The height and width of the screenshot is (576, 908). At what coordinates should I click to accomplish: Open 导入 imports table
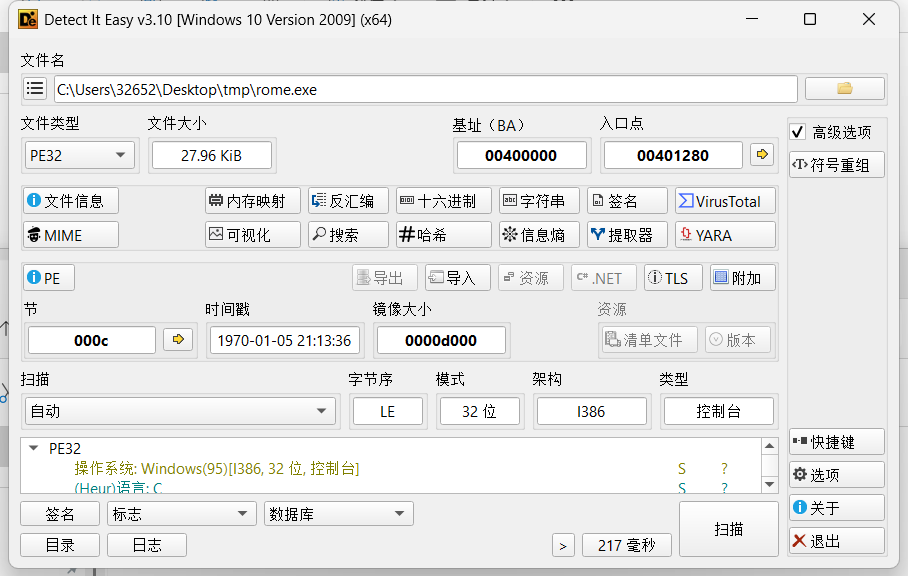click(457, 278)
